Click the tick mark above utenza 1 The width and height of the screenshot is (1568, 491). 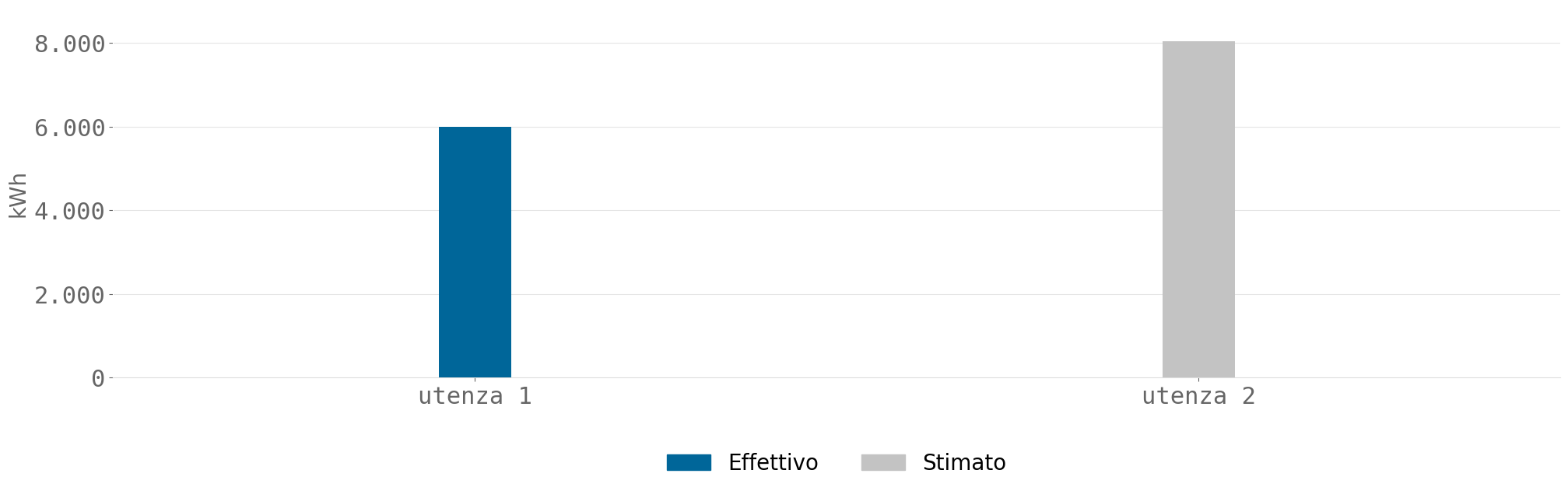click(x=475, y=380)
